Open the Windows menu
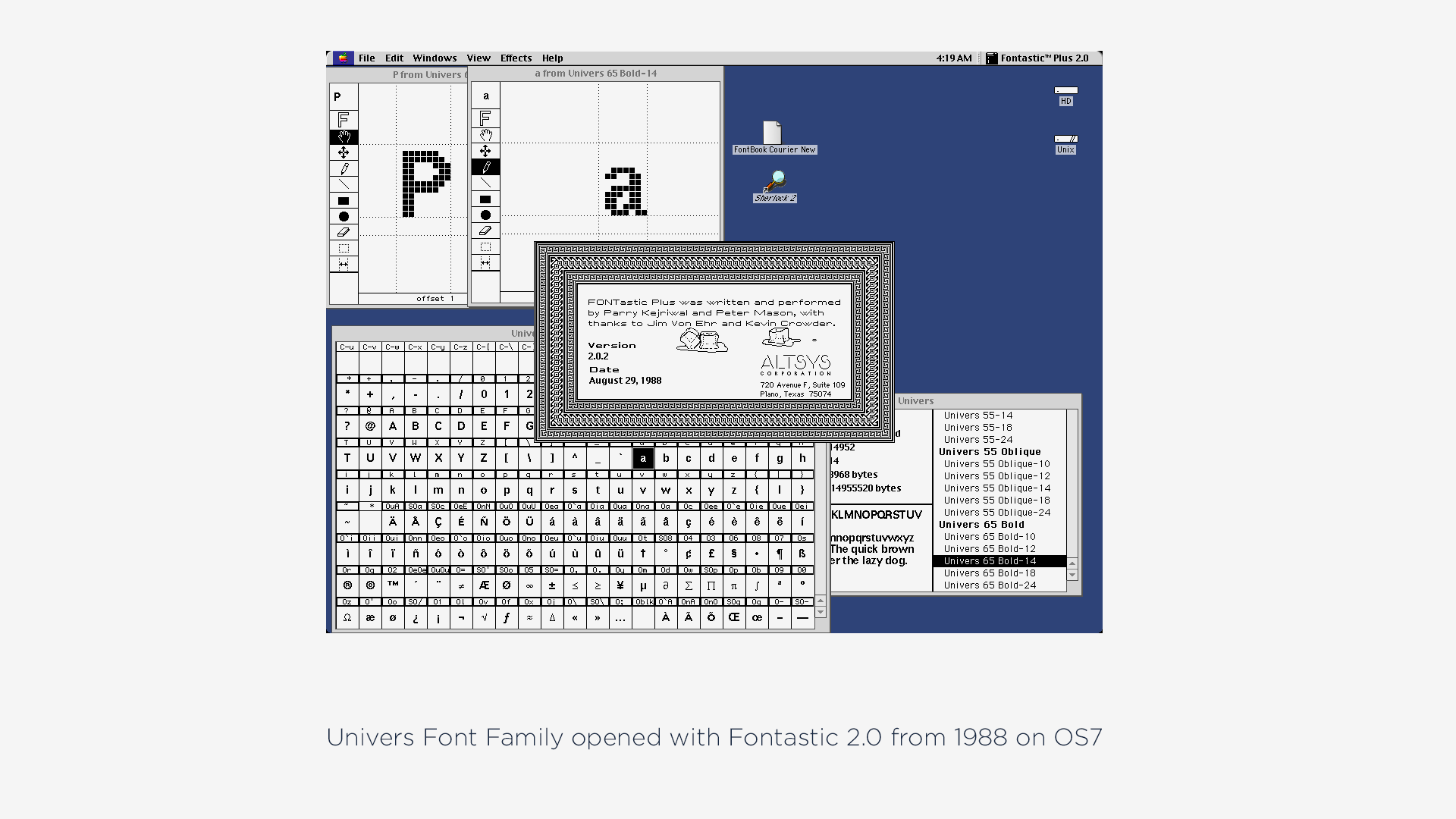 435,58
